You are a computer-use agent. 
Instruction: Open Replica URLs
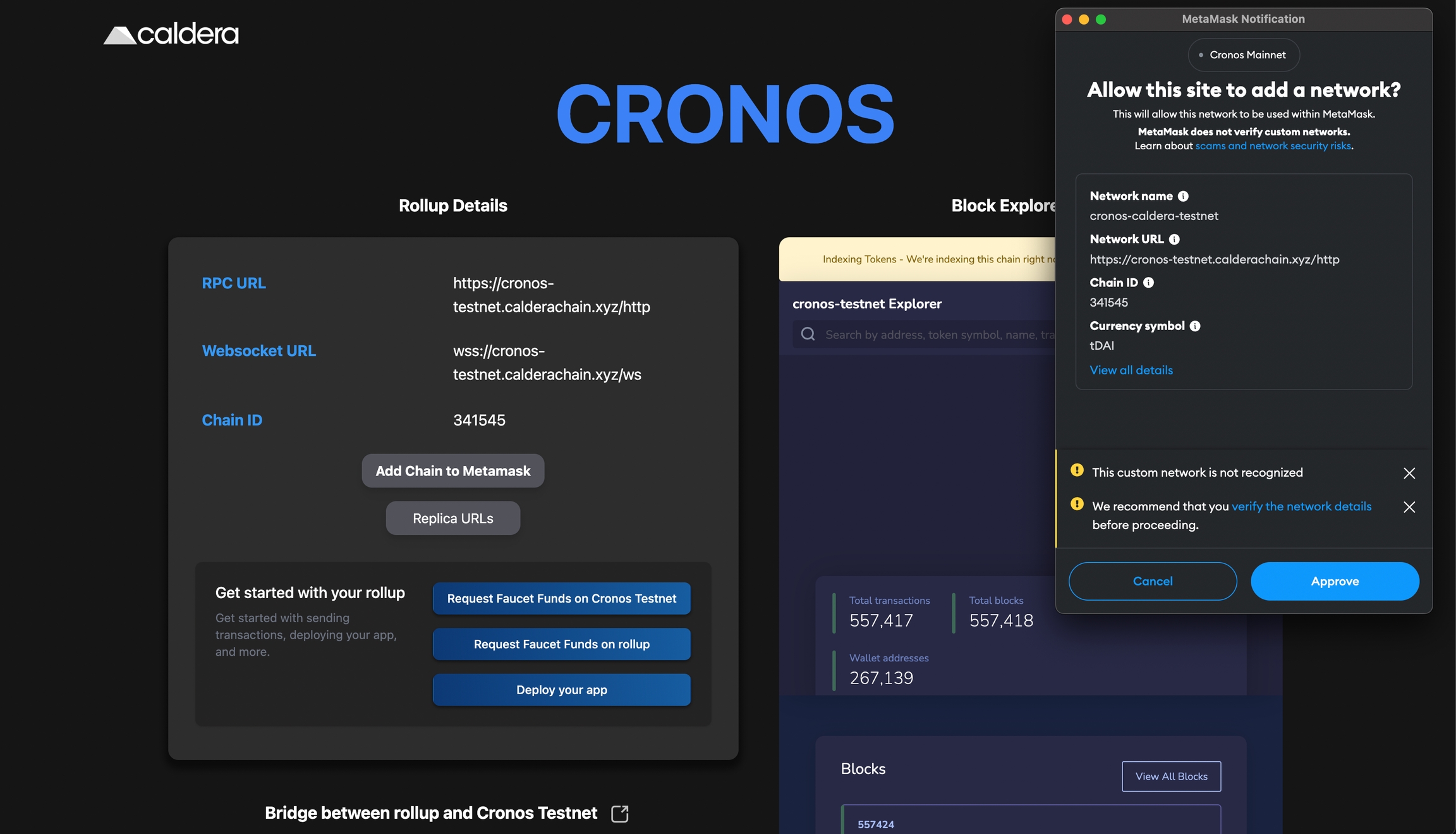[452, 518]
